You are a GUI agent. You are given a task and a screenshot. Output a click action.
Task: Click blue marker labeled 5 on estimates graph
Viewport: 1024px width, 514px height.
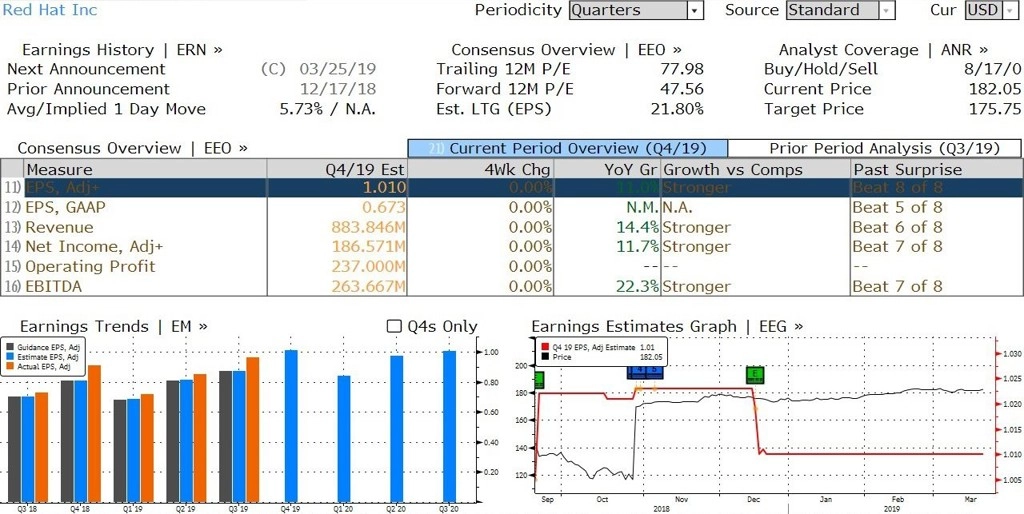click(655, 371)
